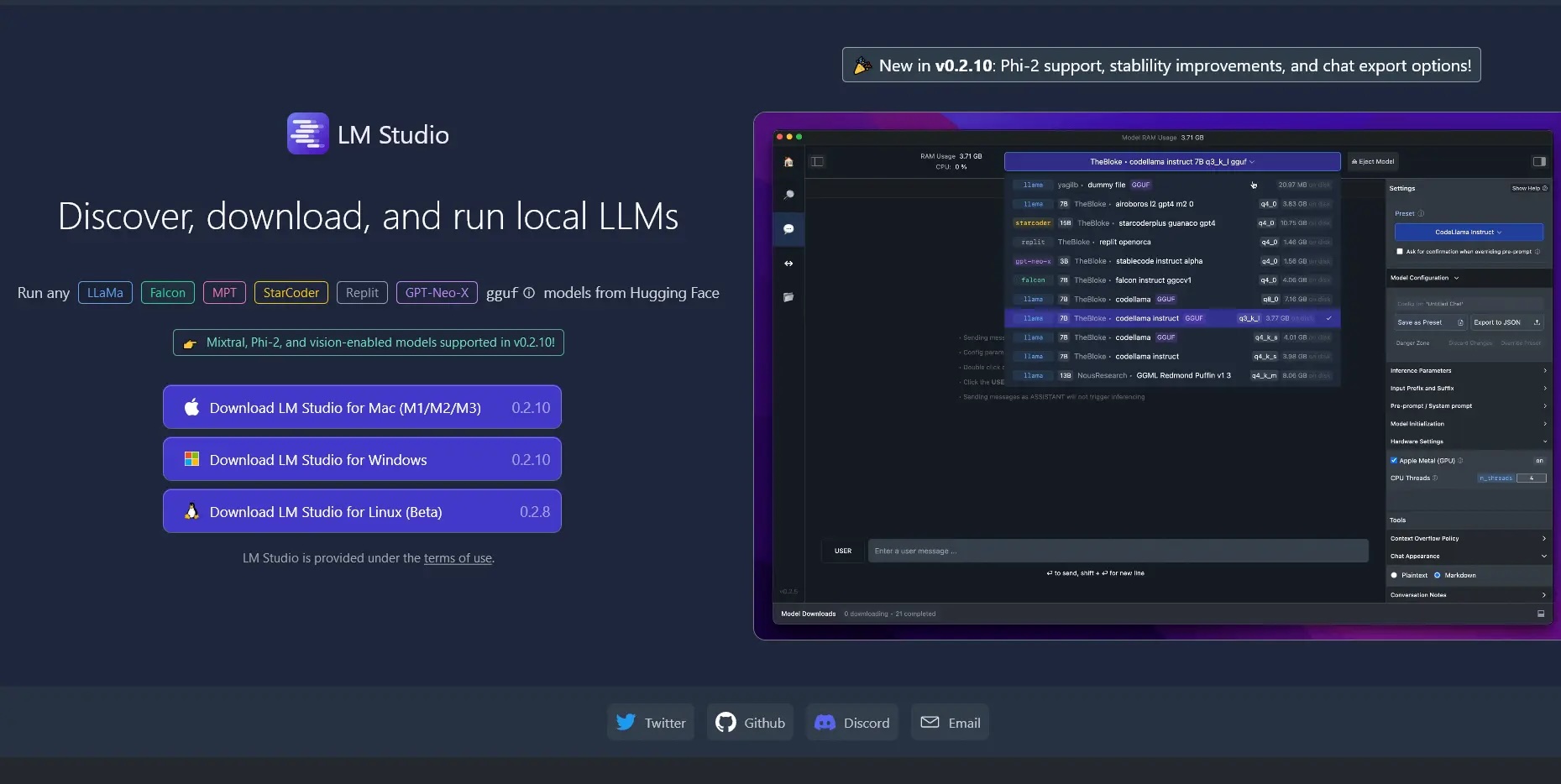The width and height of the screenshot is (1561, 784).
Task: Open the Twitter footer icon
Action: click(626, 722)
